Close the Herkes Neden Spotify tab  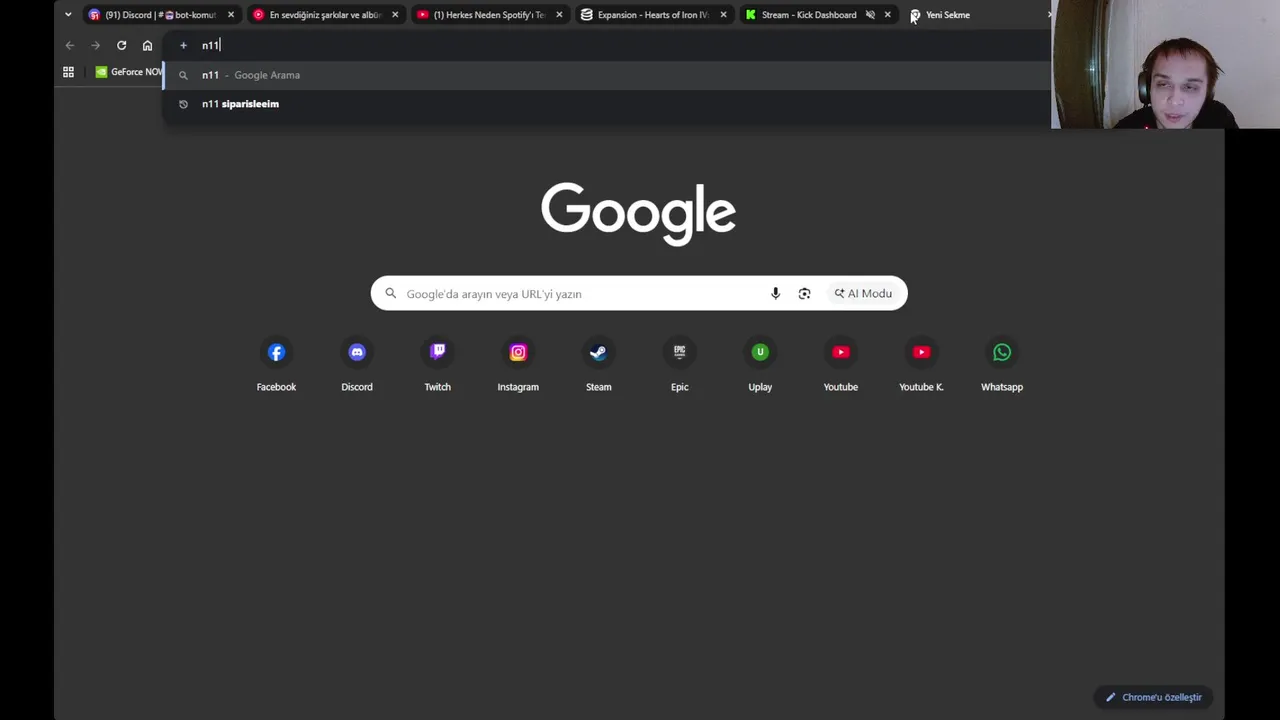pos(559,15)
